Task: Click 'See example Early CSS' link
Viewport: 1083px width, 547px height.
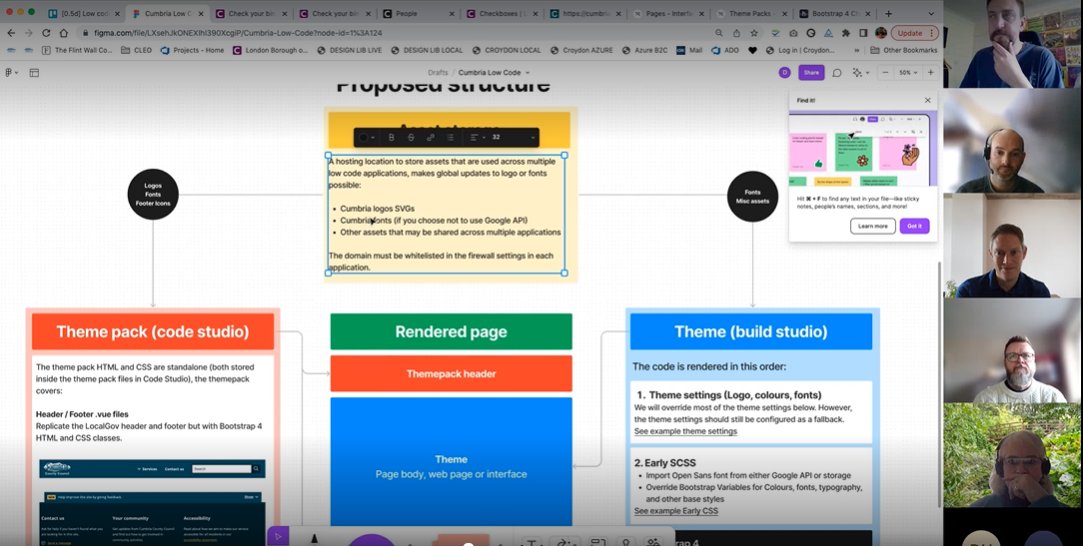Action: (x=675, y=511)
